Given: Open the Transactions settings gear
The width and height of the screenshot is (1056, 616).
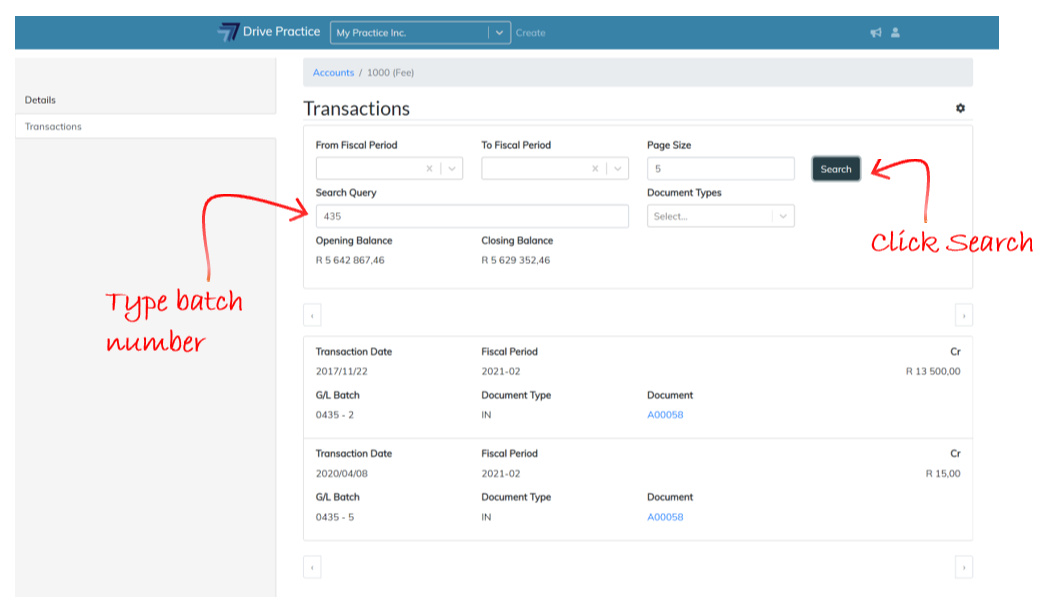Looking at the screenshot, I should 960,108.
